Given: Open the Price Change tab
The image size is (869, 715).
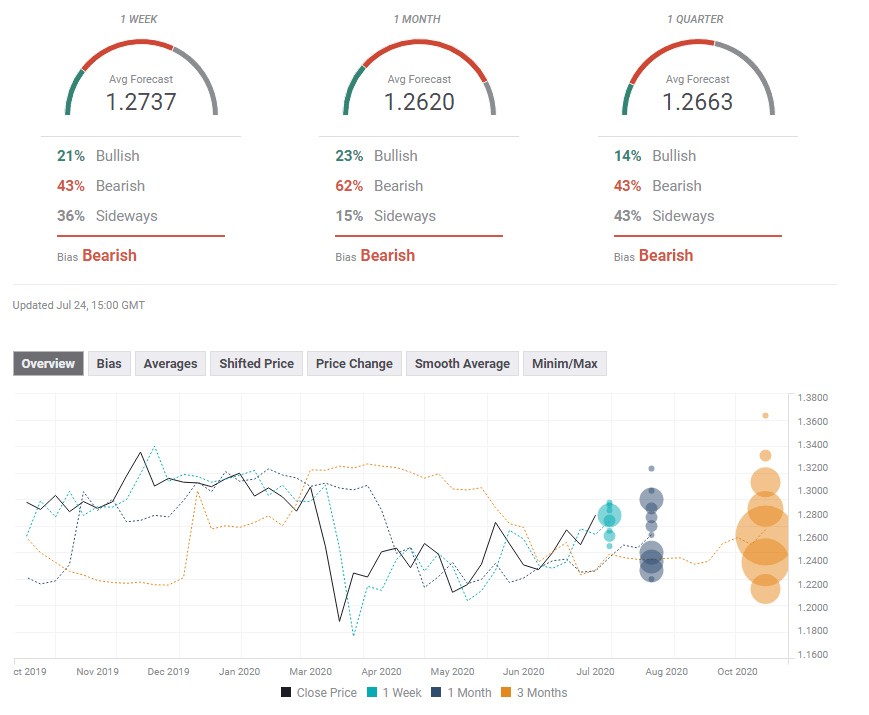Looking at the screenshot, I should pyautogui.click(x=354, y=364).
